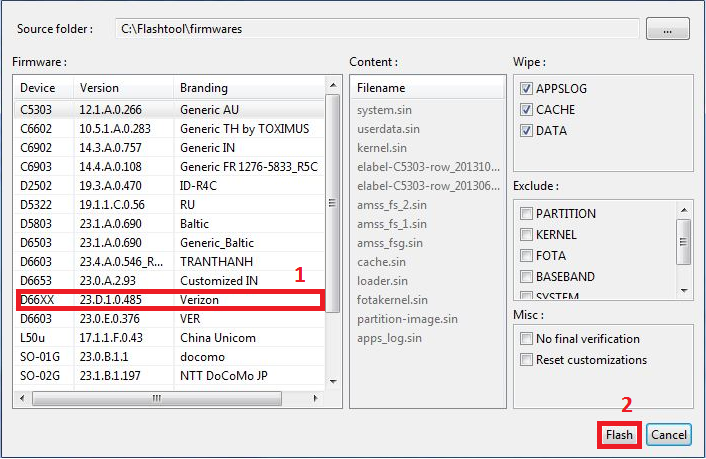The height and width of the screenshot is (459, 706).
Task: Click the Branding column header
Action: pos(250,88)
